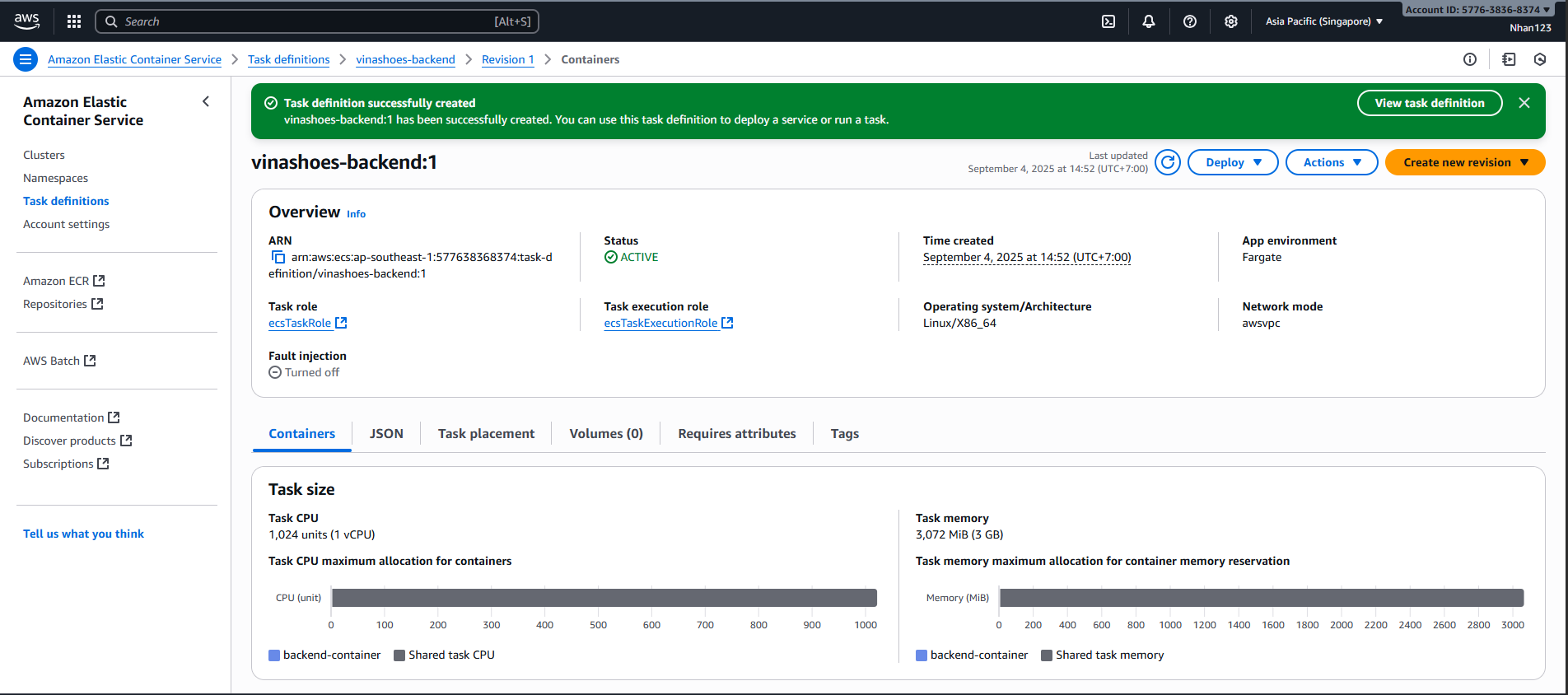
Task: Expand the Account ID menu
Action: (1477, 10)
